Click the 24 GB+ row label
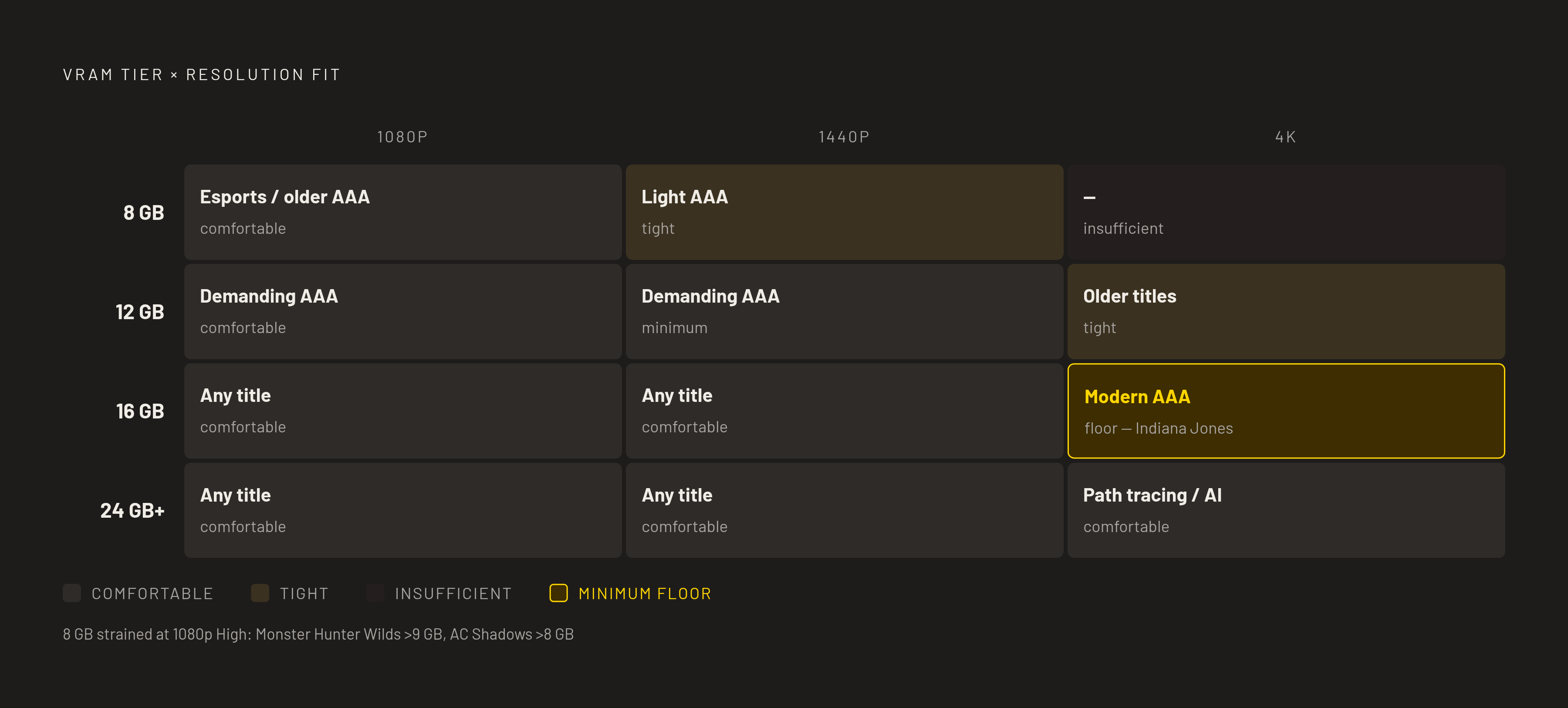 [132, 510]
